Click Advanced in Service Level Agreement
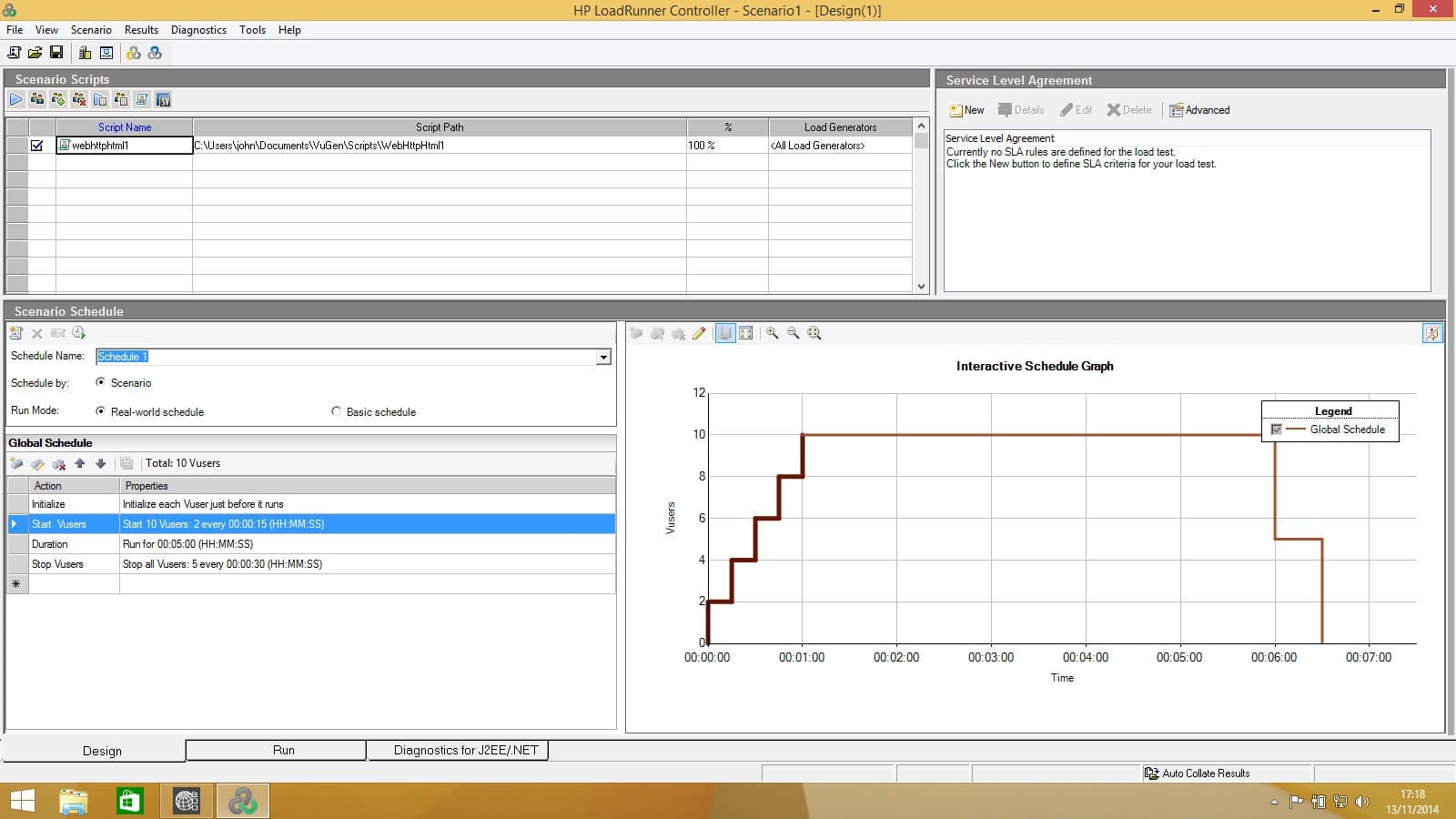The height and width of the screenshot is (819, 1456). (1199, 110)
